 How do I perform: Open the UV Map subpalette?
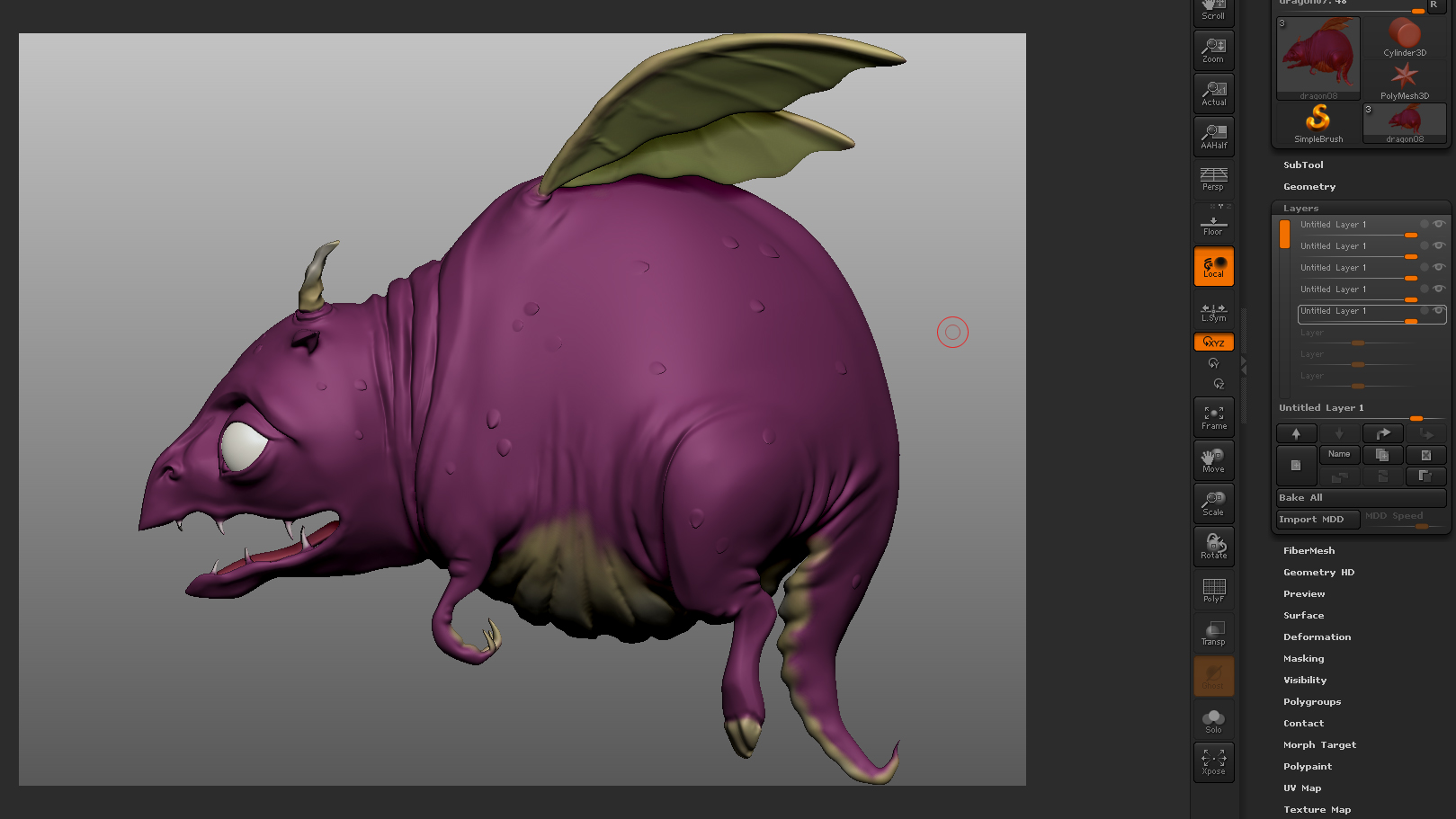click(x=1302, y=788)
